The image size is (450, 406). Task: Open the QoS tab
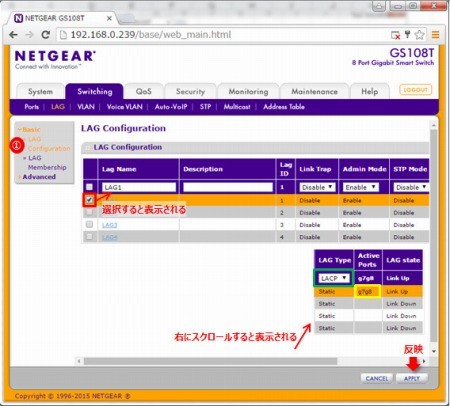(144, 92)
